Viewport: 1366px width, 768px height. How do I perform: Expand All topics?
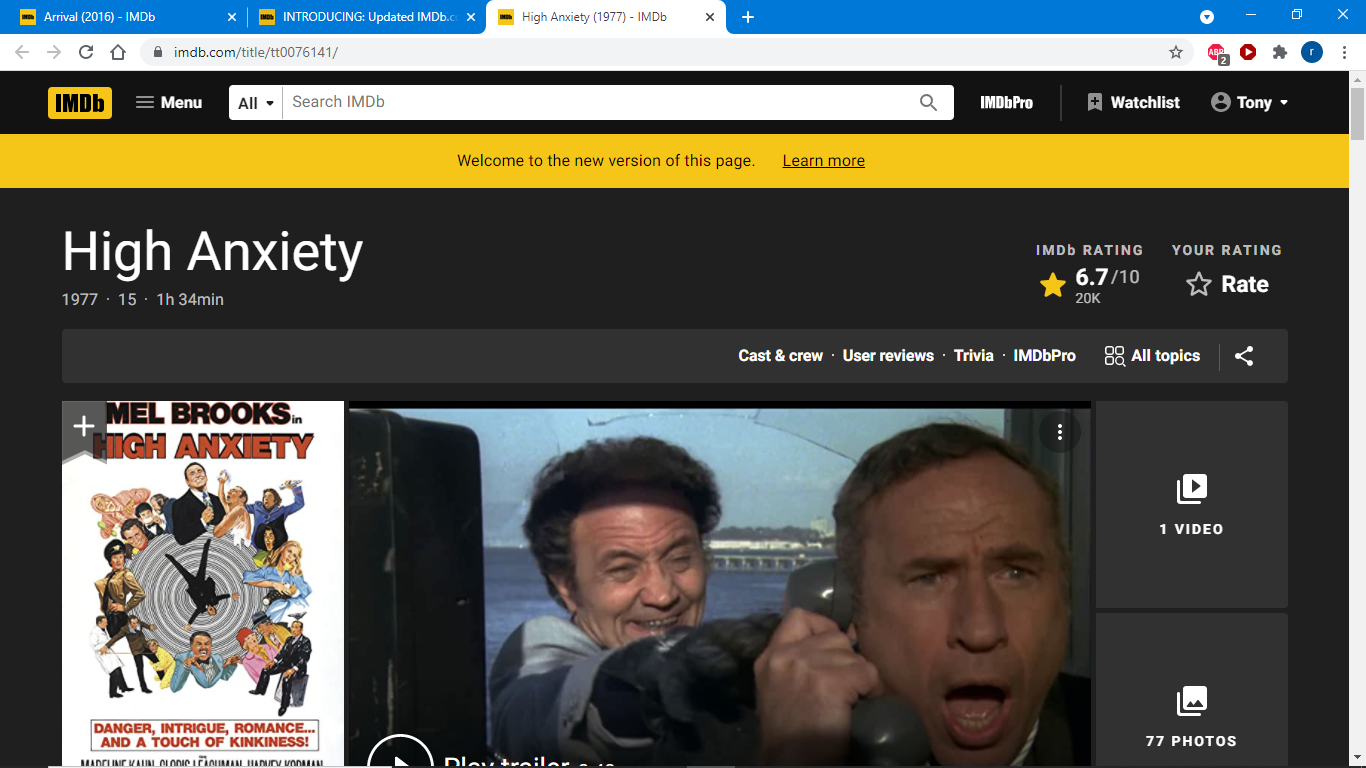(x=1152, y=356)
